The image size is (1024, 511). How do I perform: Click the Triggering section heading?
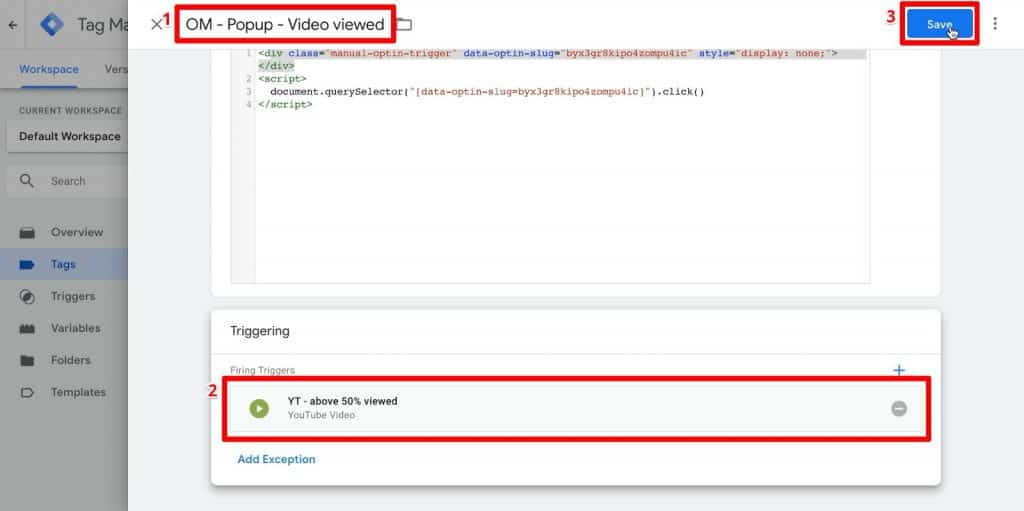[x=259, y=331]
